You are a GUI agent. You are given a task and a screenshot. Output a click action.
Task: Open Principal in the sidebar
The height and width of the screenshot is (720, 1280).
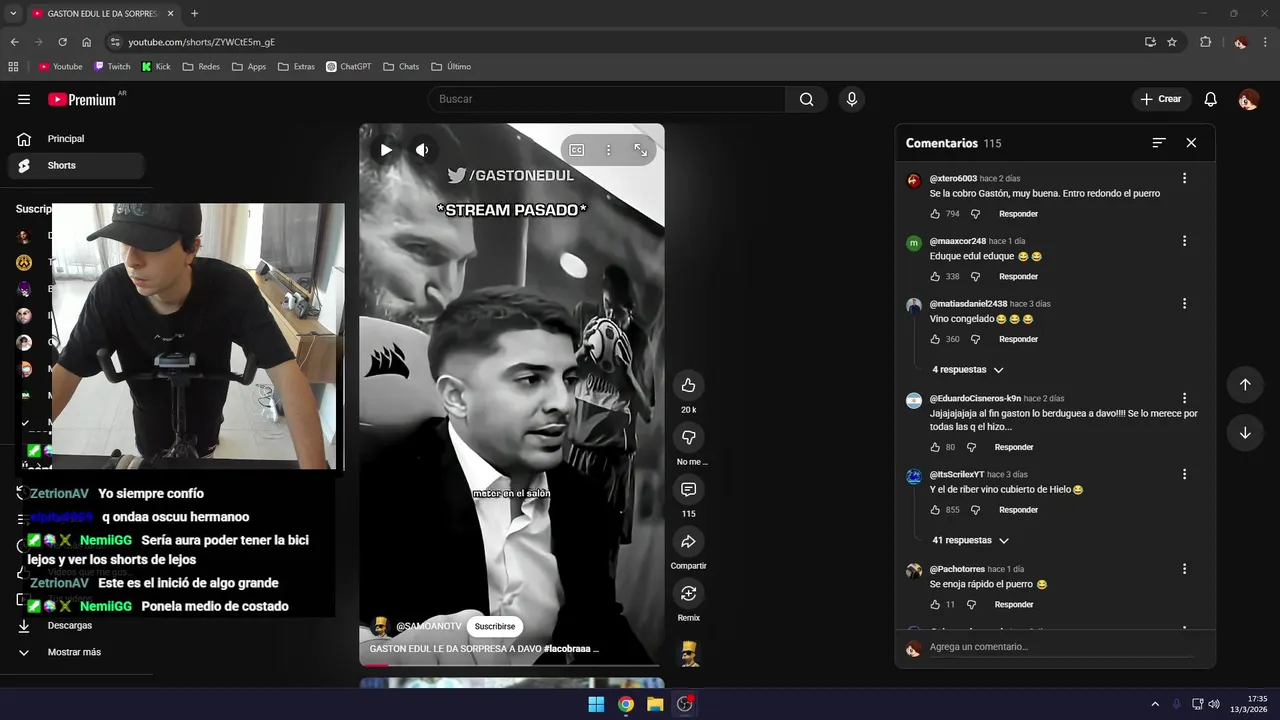coord(76,139)
